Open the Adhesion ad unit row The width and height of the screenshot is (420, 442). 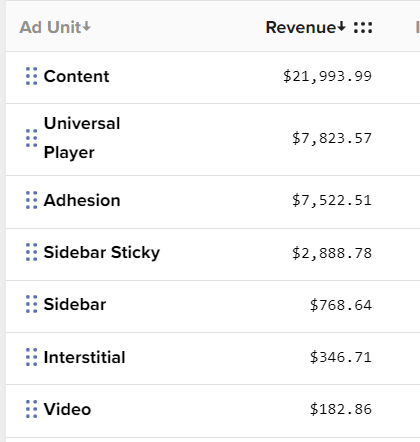coord(213,202)
